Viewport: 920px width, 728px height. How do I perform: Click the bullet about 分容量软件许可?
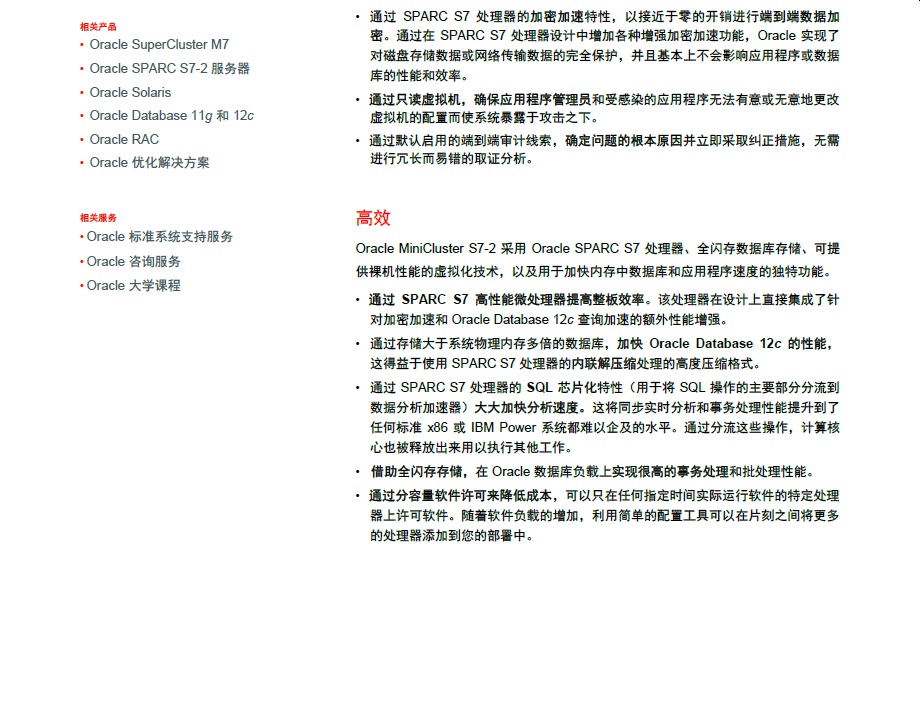pyautogui.click(x=603, y=515)
